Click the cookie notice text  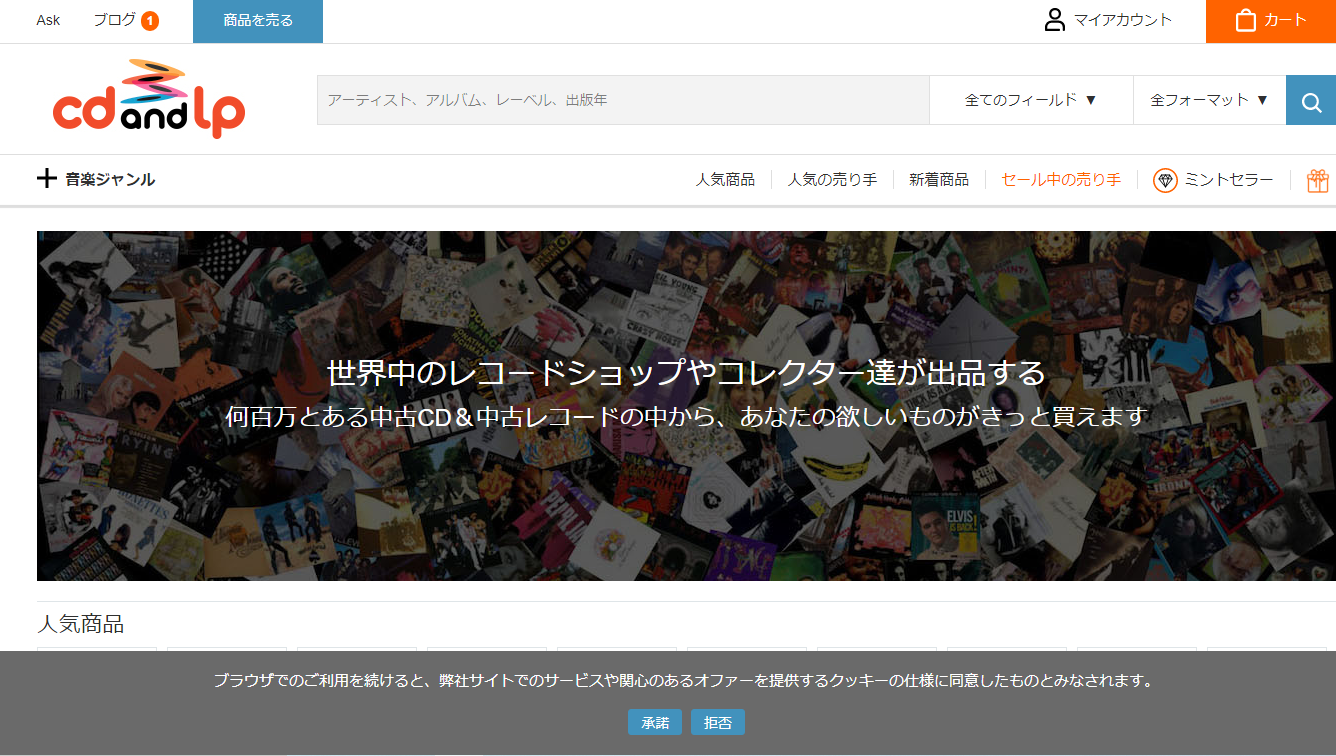(x=686, y=681)
